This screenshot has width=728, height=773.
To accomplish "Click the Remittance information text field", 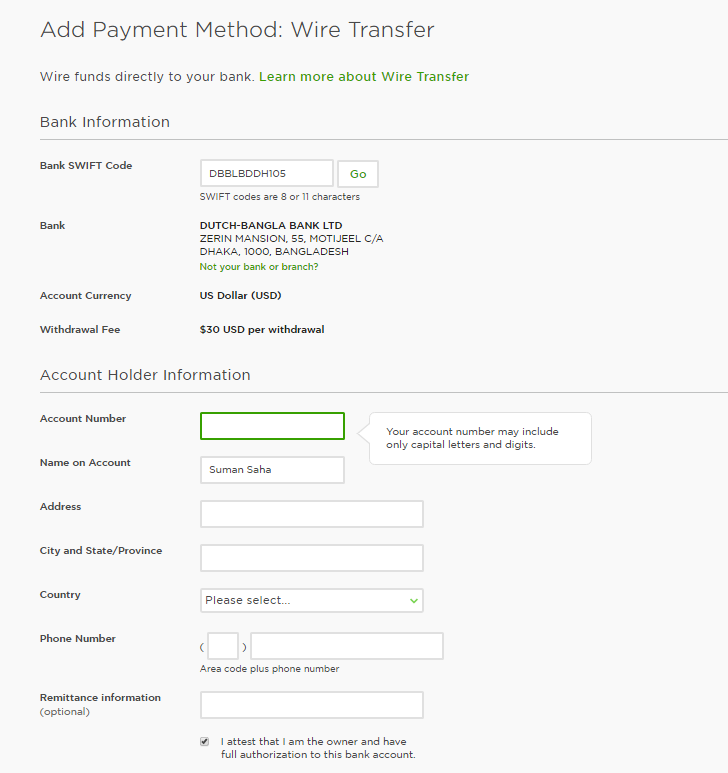I will pos(311,705).
